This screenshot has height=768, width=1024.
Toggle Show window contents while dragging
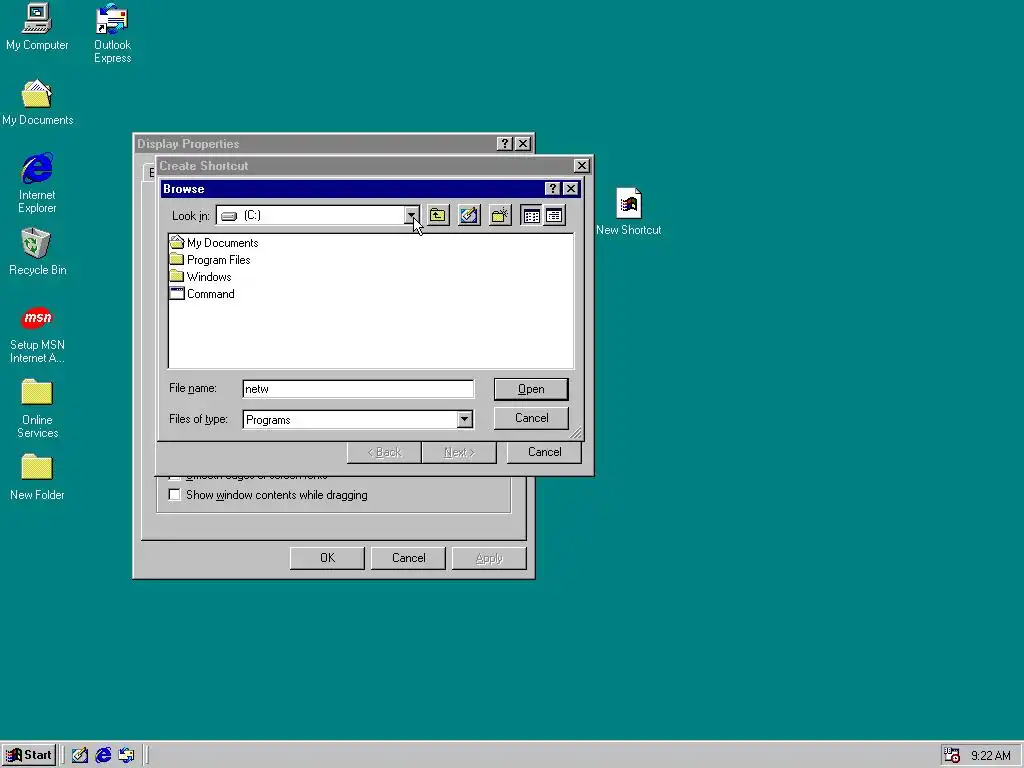pos(174,495)
